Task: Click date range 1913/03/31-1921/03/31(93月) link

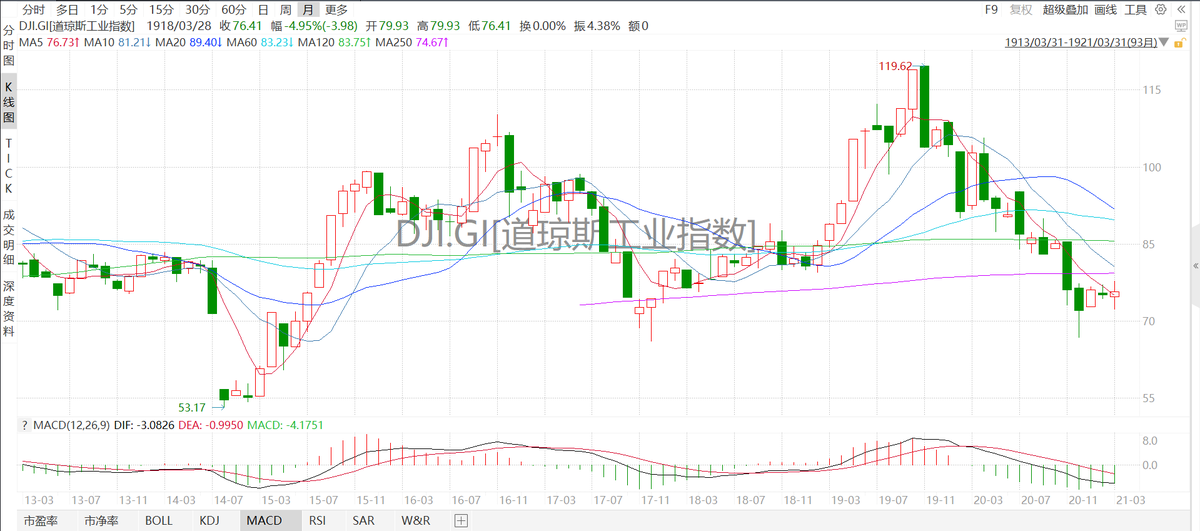Action: [x=1081, y=43]
